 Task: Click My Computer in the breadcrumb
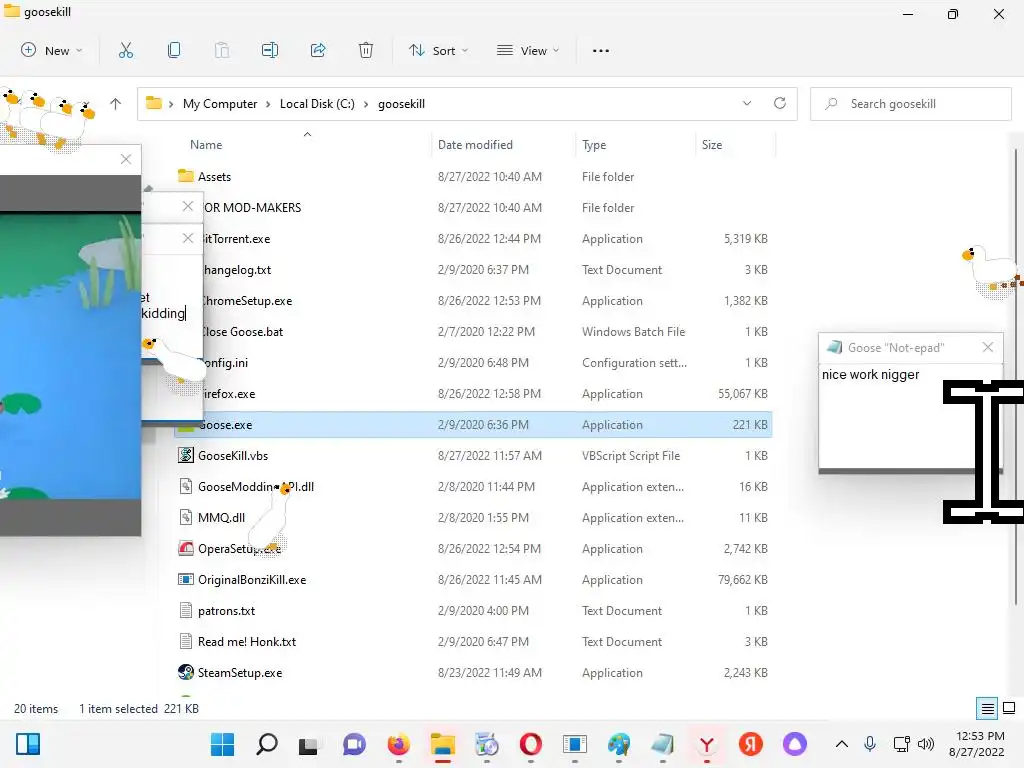pyautogui.click(x=220, y=104)
